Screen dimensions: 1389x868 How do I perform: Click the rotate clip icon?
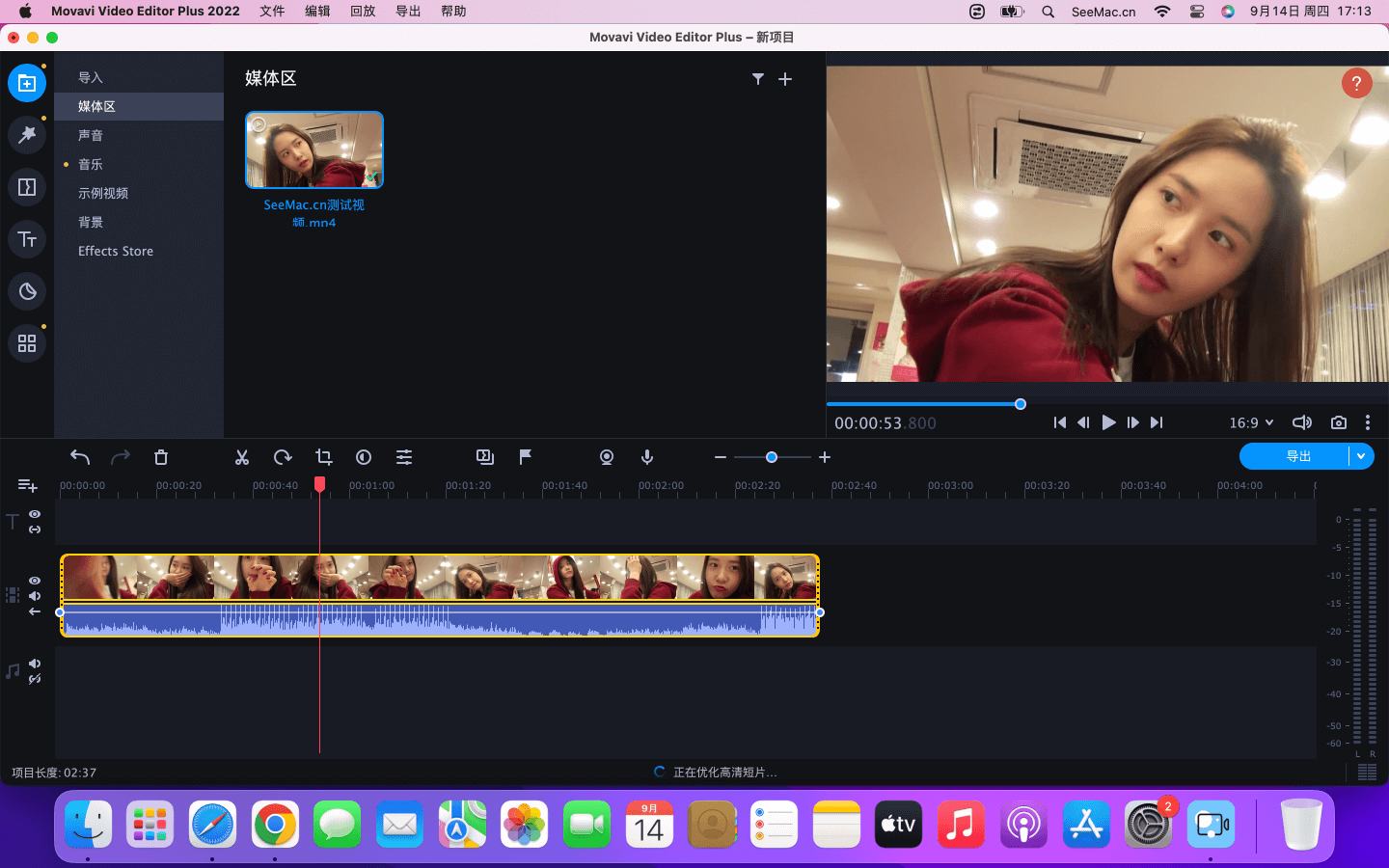pyautogui.click(x=283, y=457)
